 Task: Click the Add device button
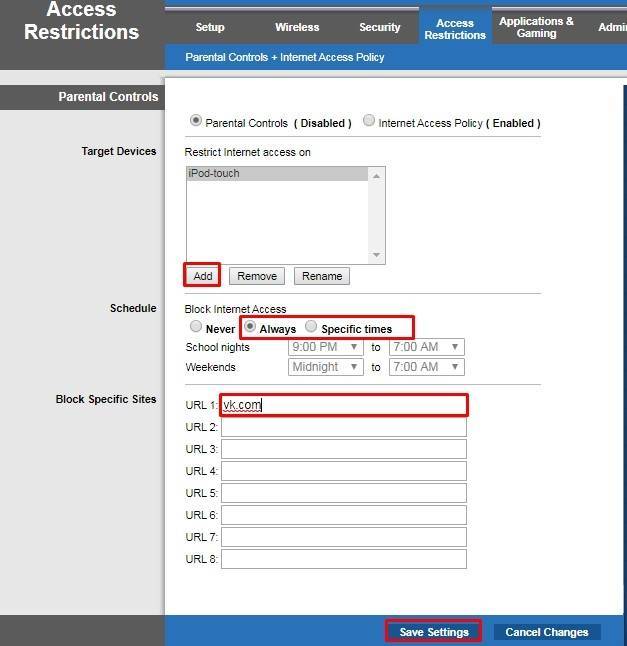coord(203,276)
